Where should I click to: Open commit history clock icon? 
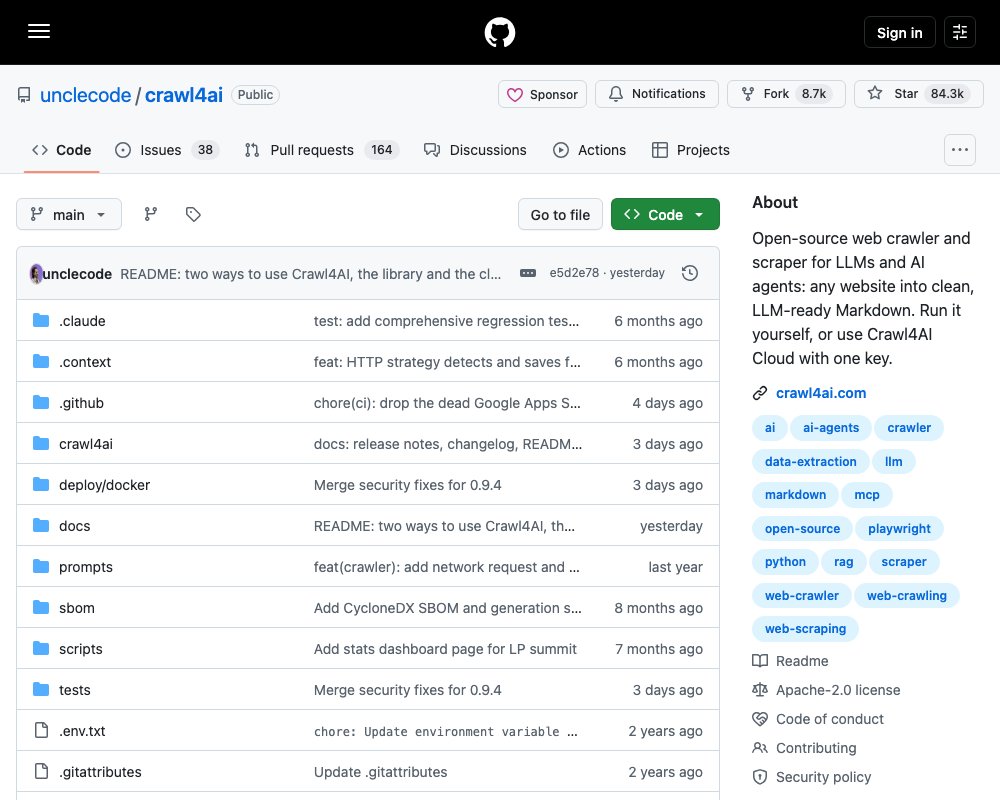[690, 273]
